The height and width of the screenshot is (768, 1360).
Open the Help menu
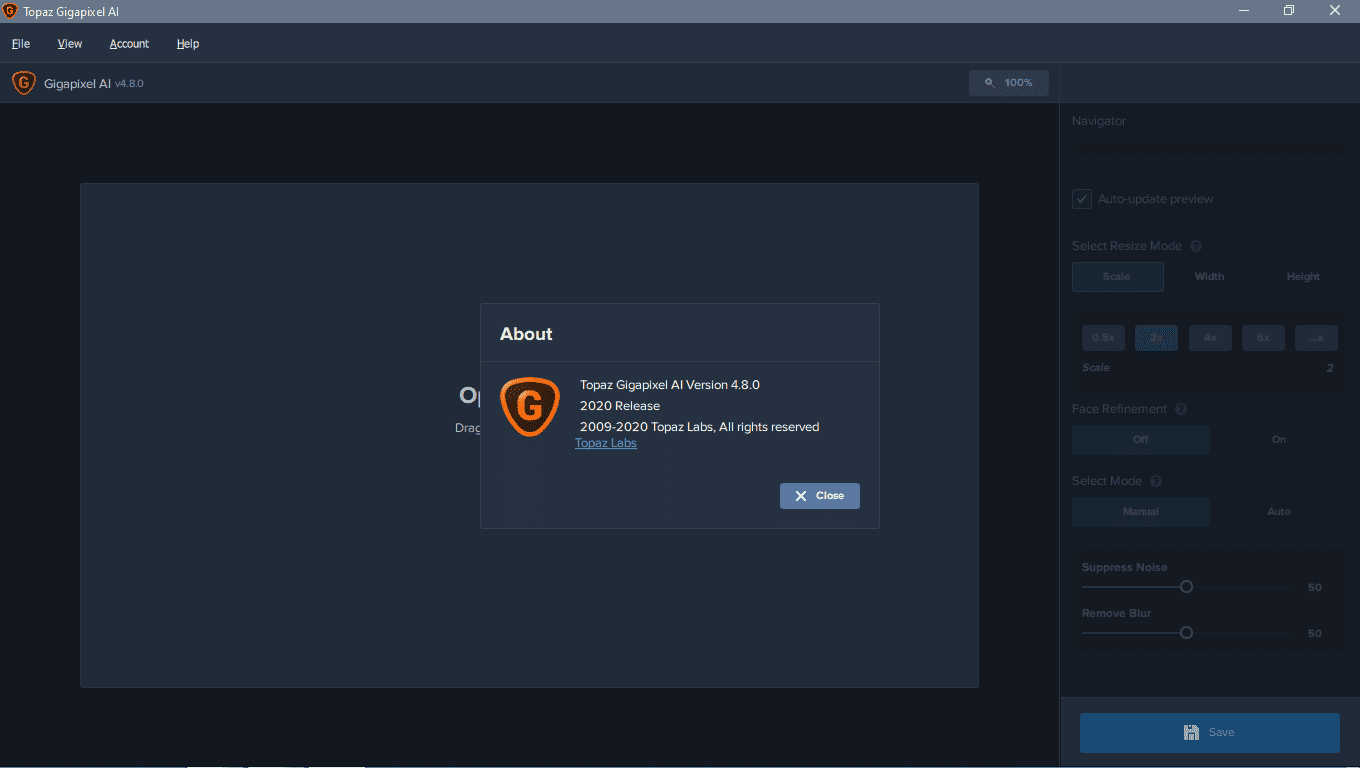click(x=188, y=44)
